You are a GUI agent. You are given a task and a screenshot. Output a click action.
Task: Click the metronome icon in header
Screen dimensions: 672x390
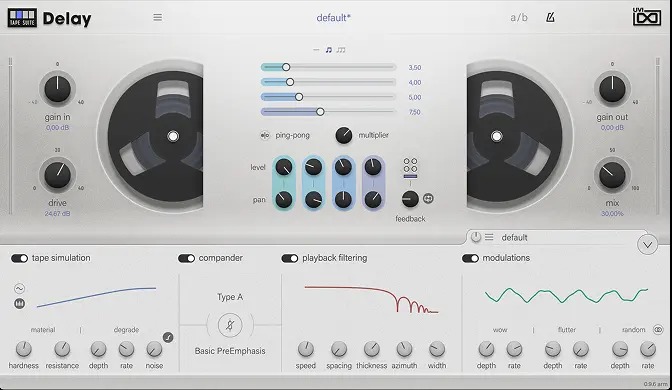(550, 18)
